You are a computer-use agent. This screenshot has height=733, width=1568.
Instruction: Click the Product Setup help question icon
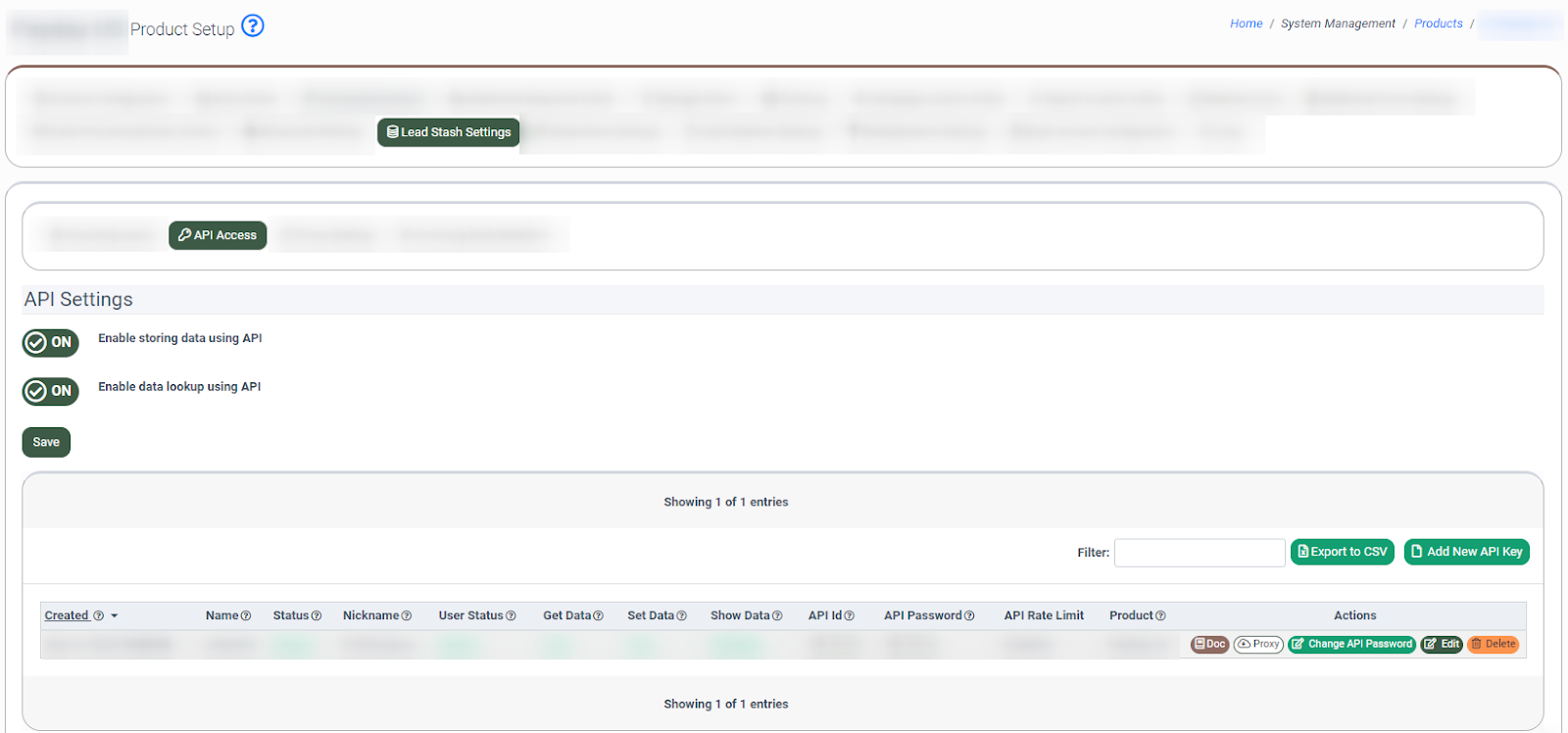(253, 25)
